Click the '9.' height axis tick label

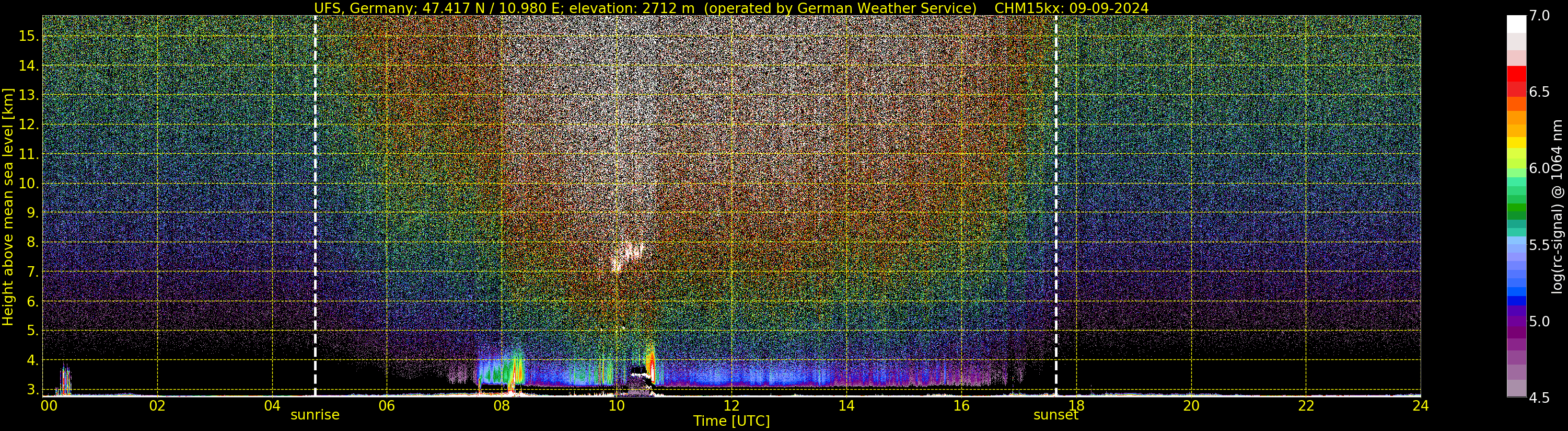point(32,213)
